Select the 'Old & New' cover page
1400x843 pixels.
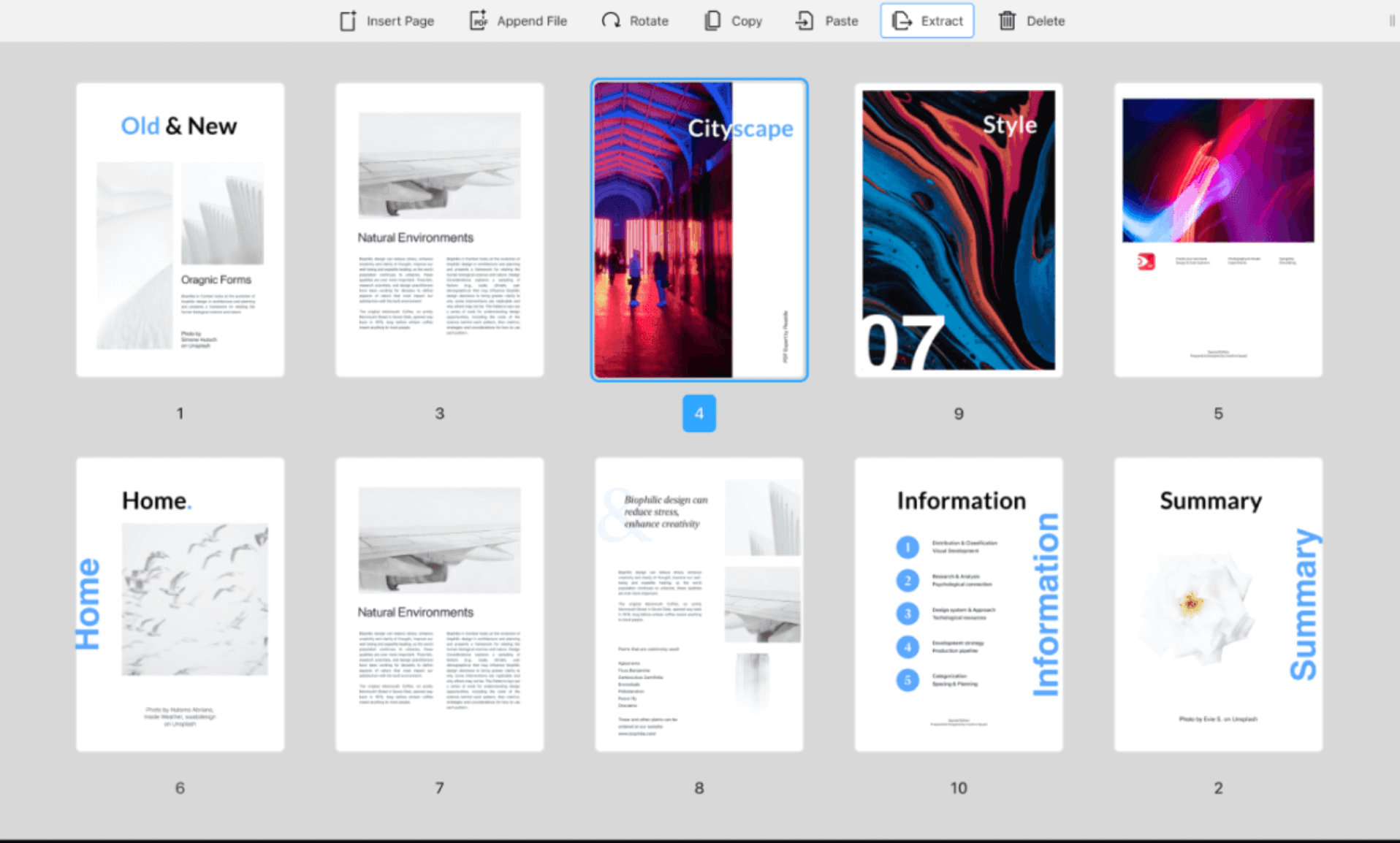point(179,229)
